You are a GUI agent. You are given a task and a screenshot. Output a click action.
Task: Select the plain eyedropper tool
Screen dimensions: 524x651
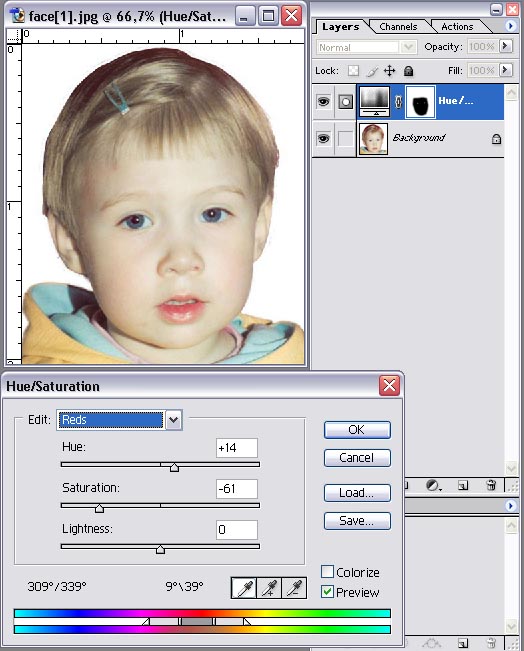coord(244,588)
